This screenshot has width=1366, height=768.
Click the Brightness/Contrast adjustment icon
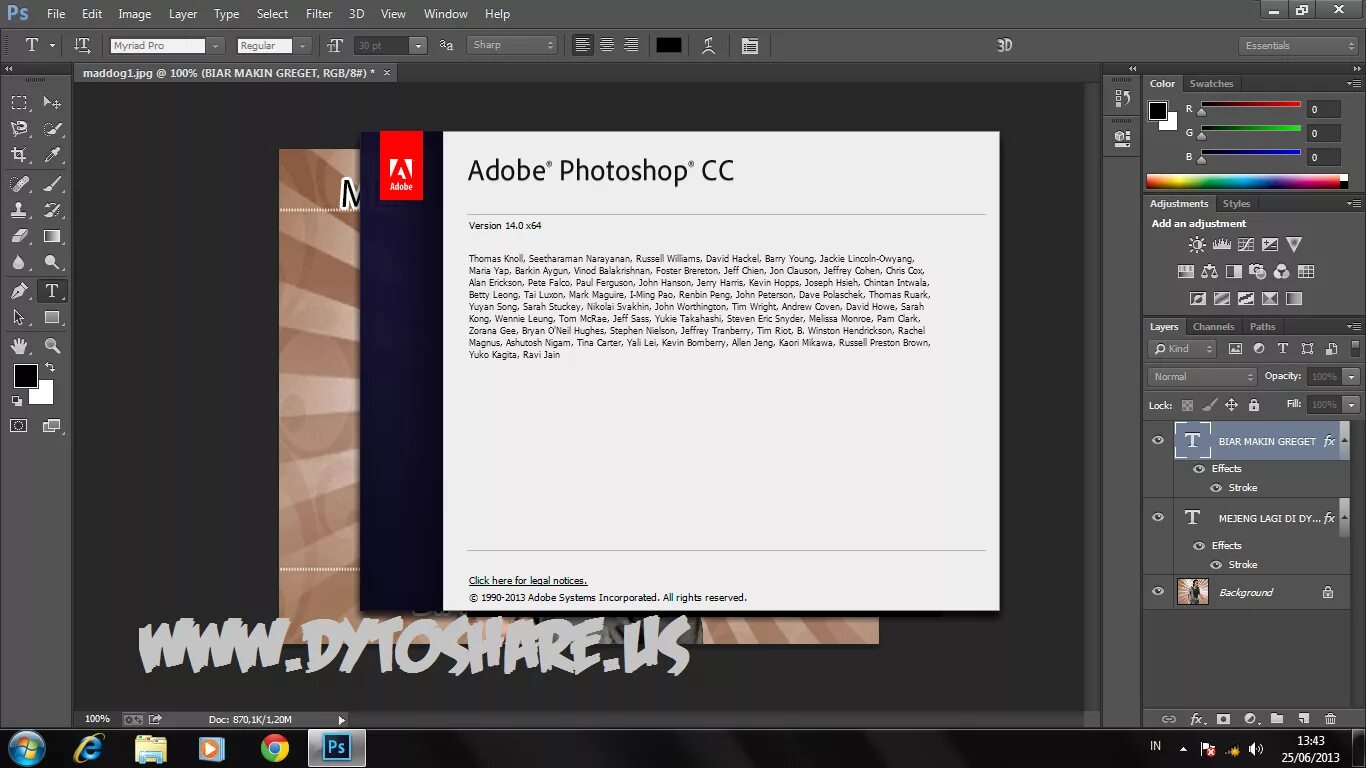point(1197,244)
